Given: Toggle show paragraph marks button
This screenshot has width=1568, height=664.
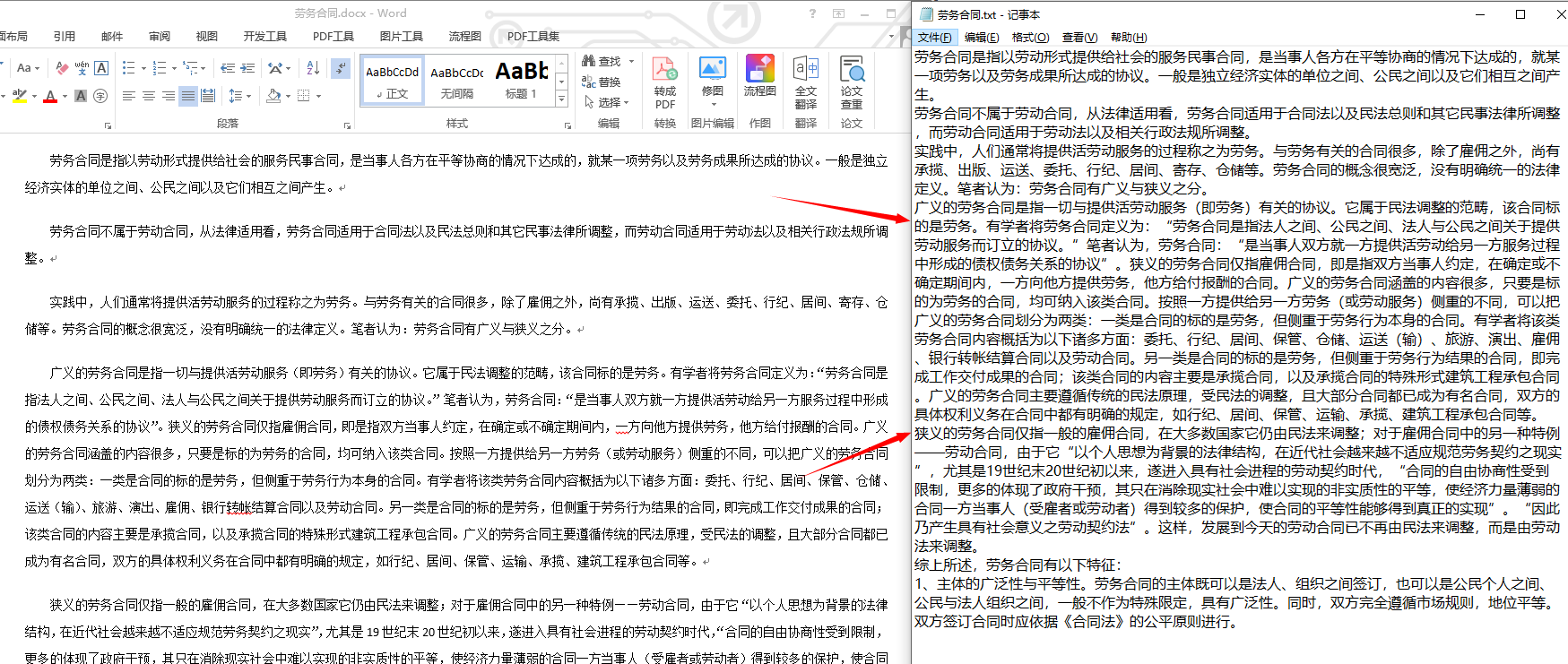Looking at the screenshot, I should [x=341, y=68].
